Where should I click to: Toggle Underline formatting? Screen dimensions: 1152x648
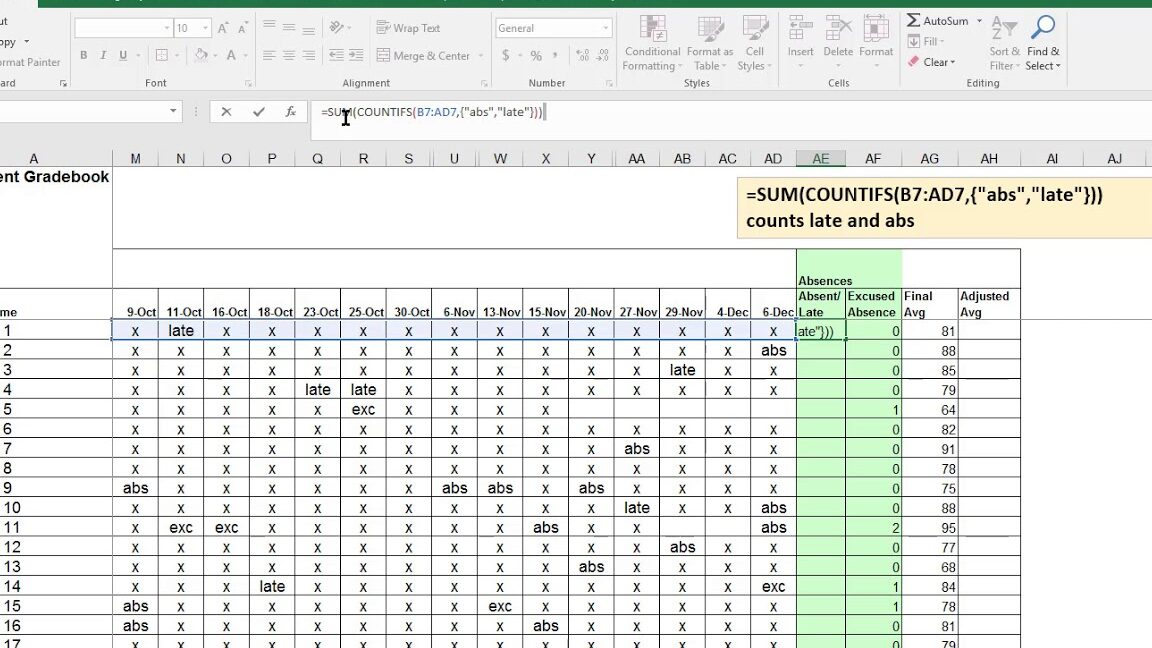[x=122, y=55]
